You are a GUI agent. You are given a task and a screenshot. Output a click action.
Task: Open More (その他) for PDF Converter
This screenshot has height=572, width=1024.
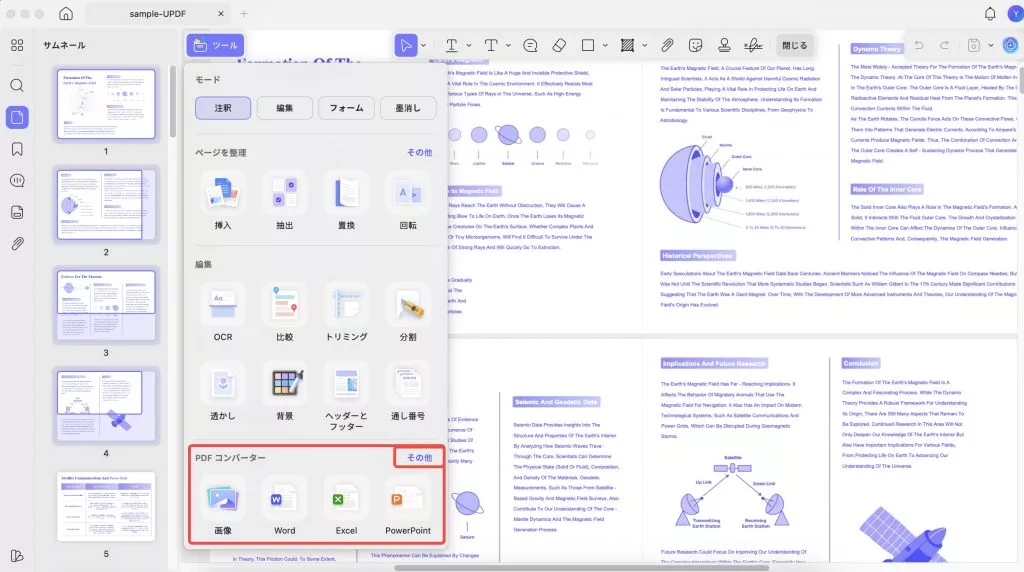(419, 458)
